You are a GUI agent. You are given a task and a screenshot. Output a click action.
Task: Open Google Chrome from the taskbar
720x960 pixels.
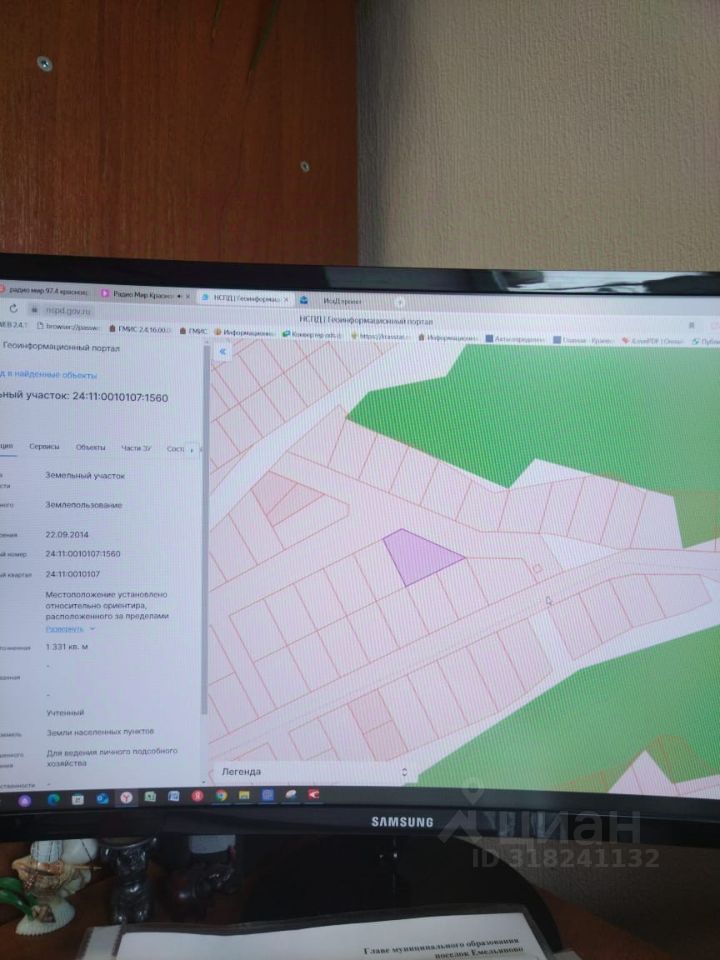[x=221, y=795]
